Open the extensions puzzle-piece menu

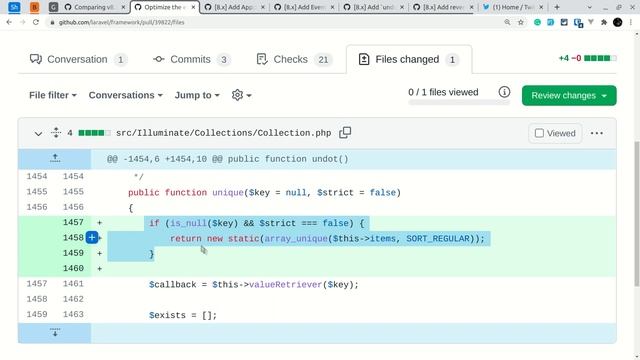[604, 22]
